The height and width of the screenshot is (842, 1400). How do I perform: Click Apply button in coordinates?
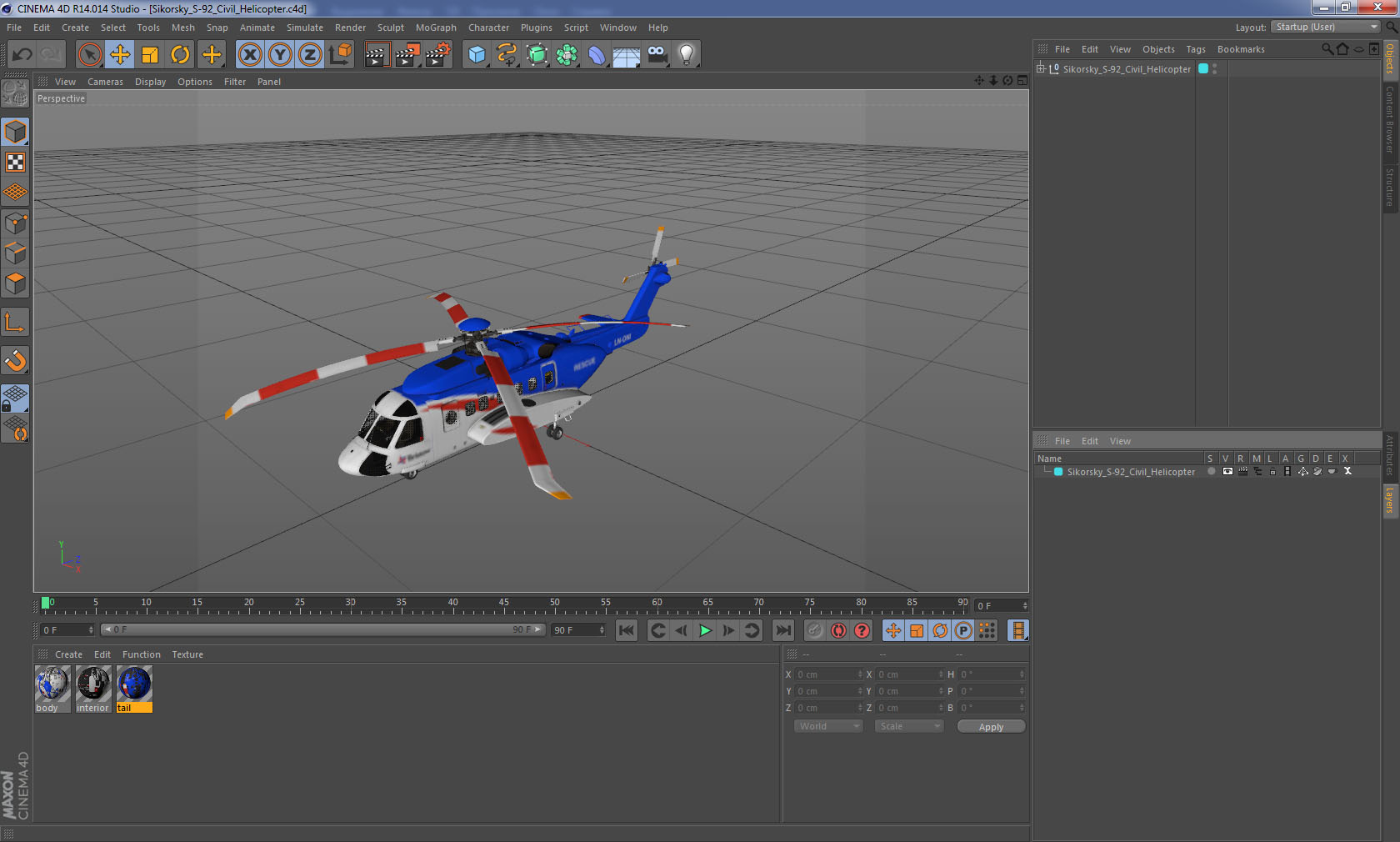coord(991,726)
